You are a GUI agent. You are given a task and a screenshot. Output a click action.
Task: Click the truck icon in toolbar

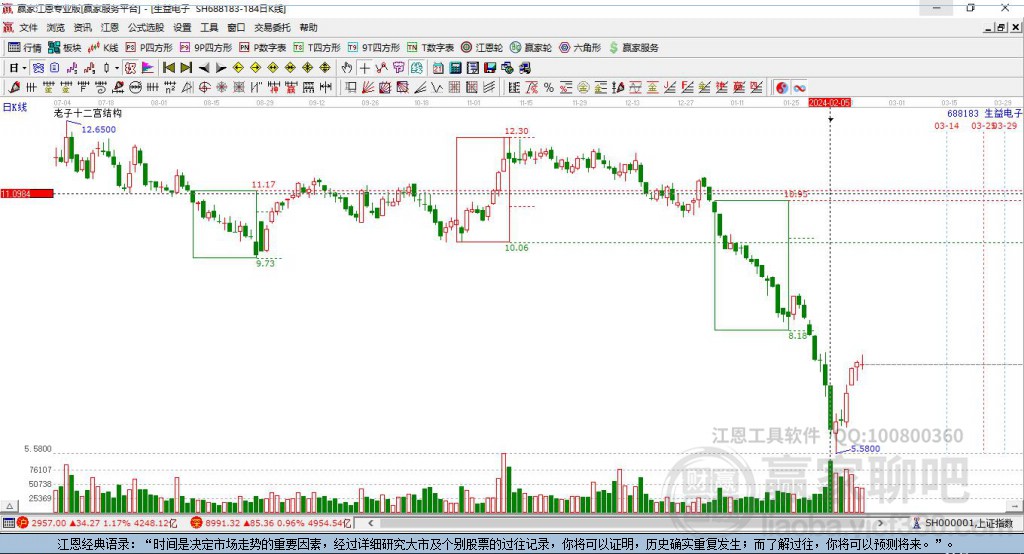[x=525, y=68]
